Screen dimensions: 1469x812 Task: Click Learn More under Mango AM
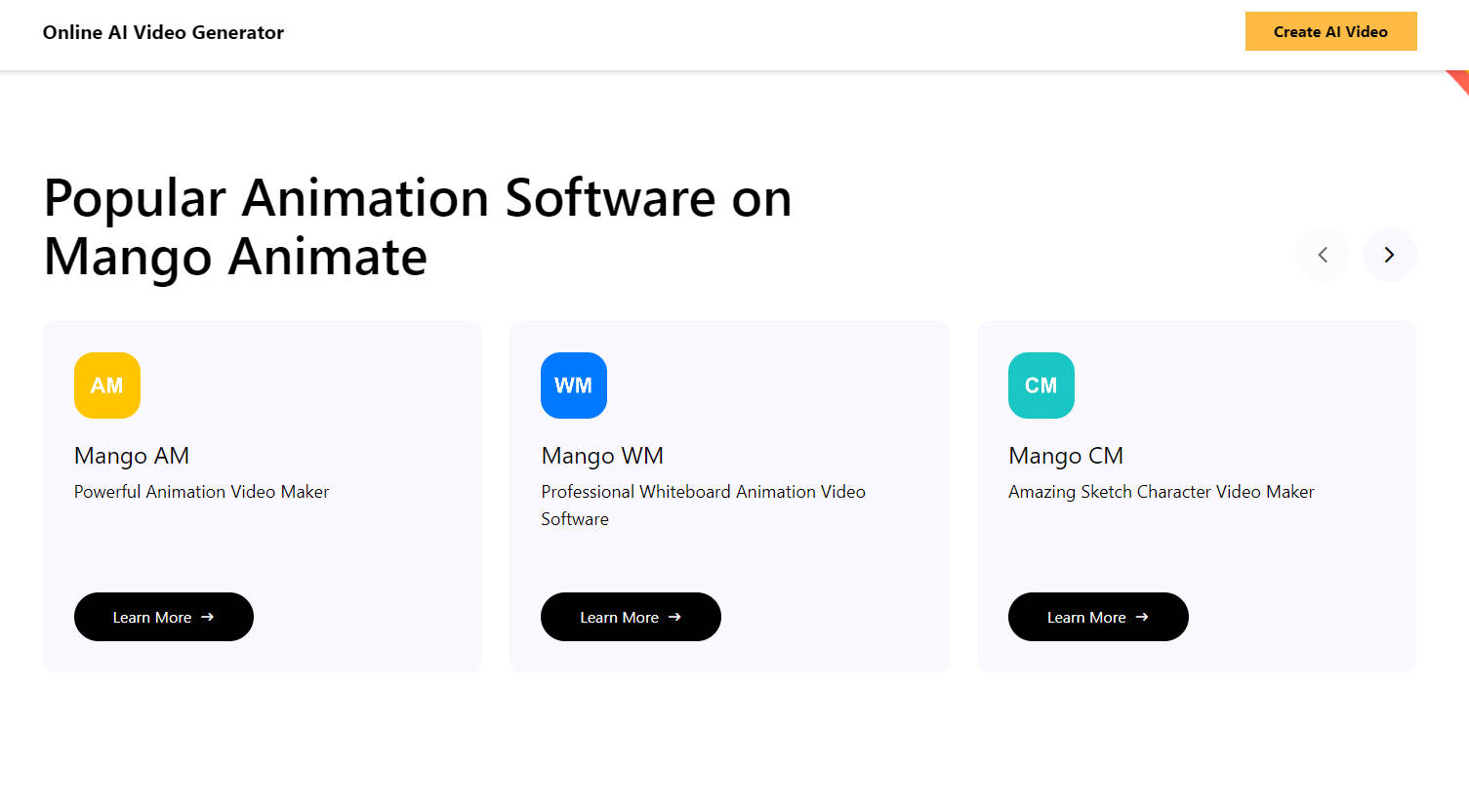(x=163, y=617)
